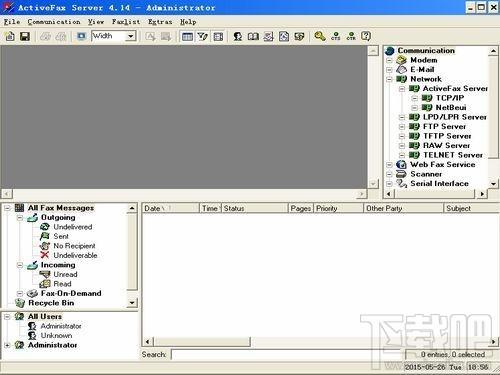Click the Fax-On-Demand machine icon
The image size is (500, 375).
pos(32,293)
